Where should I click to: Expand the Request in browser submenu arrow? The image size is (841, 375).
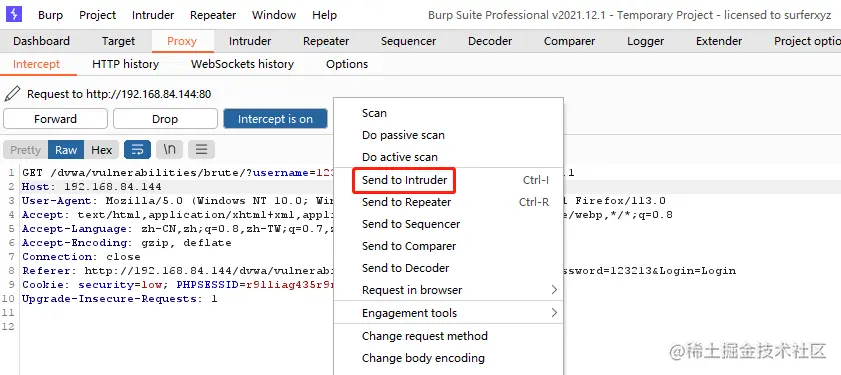click(x=554, y=290)
